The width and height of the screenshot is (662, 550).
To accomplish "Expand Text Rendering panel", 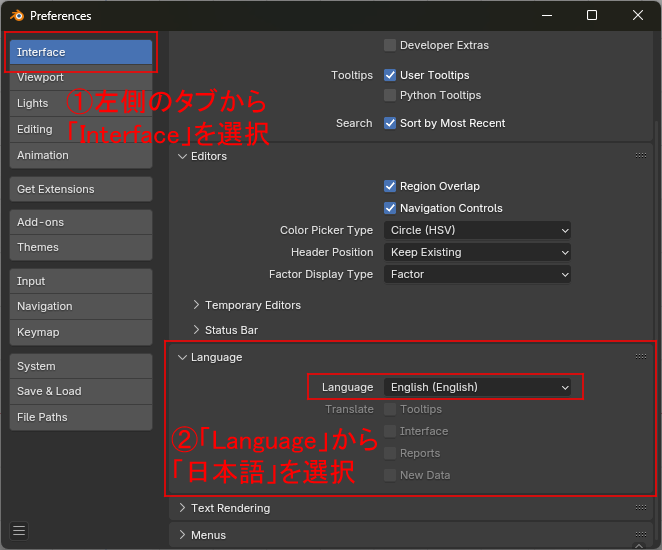I will coord(182,508).
